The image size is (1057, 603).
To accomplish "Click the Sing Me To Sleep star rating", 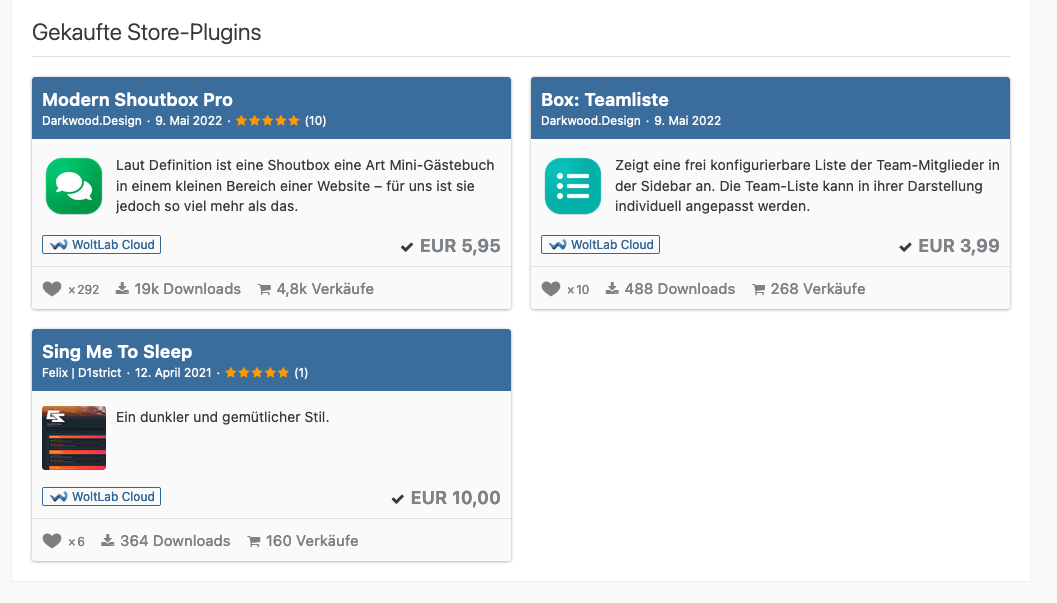I will click(257, 373).
